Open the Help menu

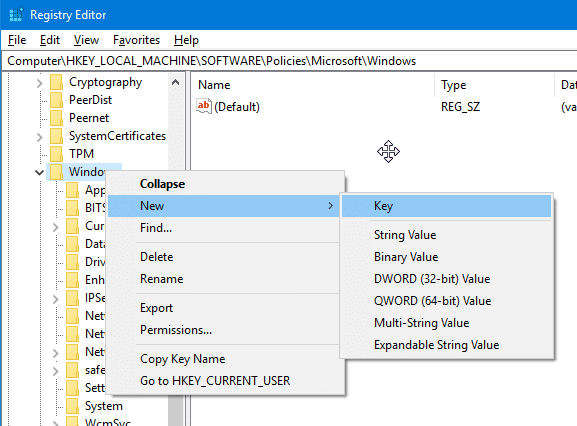click(186, 40)
